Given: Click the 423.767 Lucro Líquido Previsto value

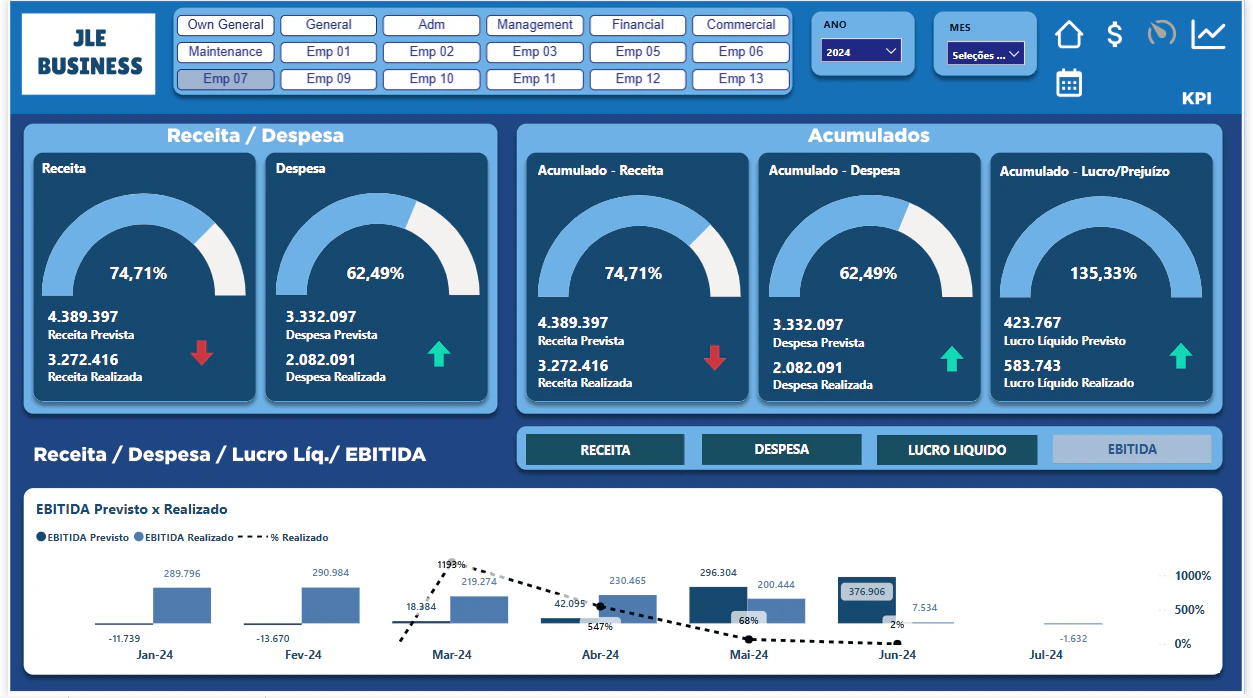Looking at the screenshot, I should (x=1033, y=323).
